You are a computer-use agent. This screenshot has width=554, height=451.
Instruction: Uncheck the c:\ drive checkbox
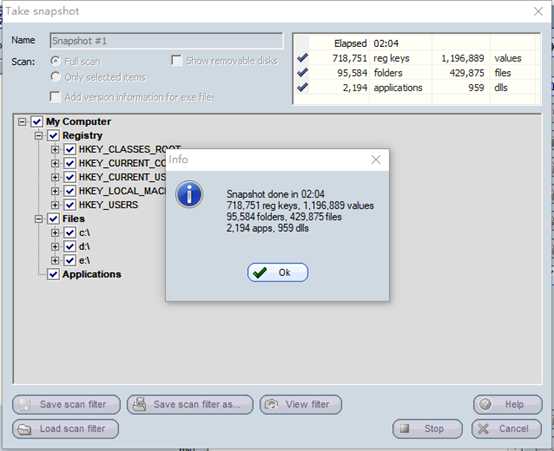click(x=70, y=233)
